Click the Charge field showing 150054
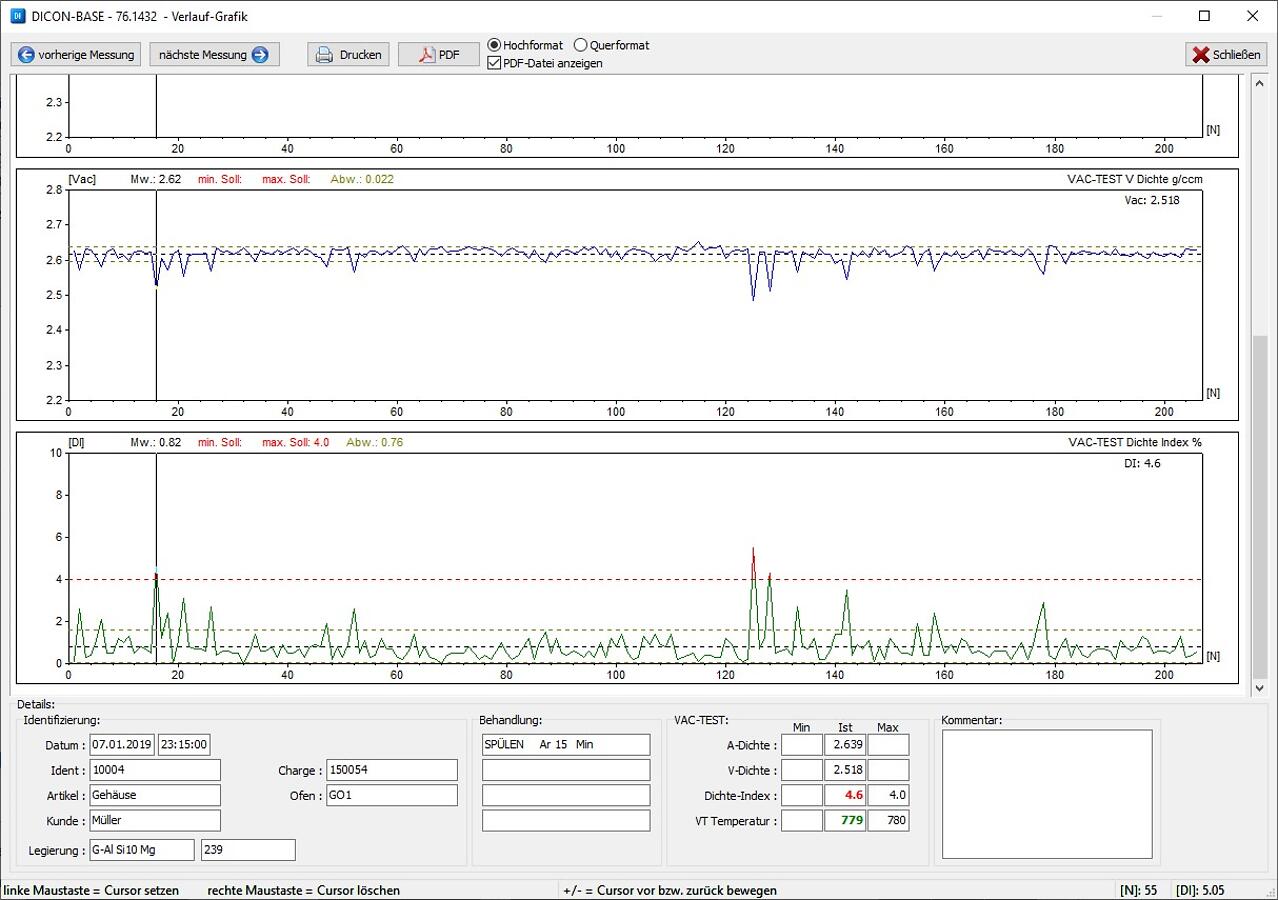Image resolution: width=1278 pixels, height=900 pixels. point(392,770)
